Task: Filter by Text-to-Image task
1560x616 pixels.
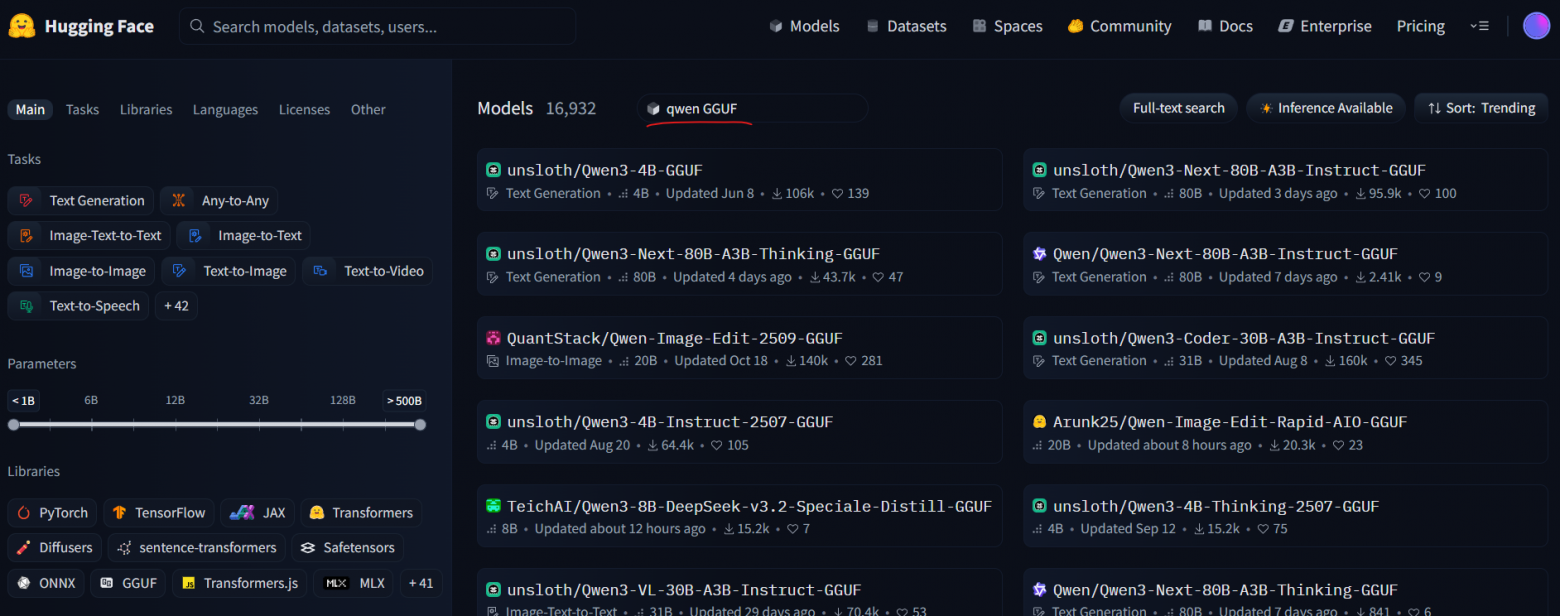Action: click(229, 270)
